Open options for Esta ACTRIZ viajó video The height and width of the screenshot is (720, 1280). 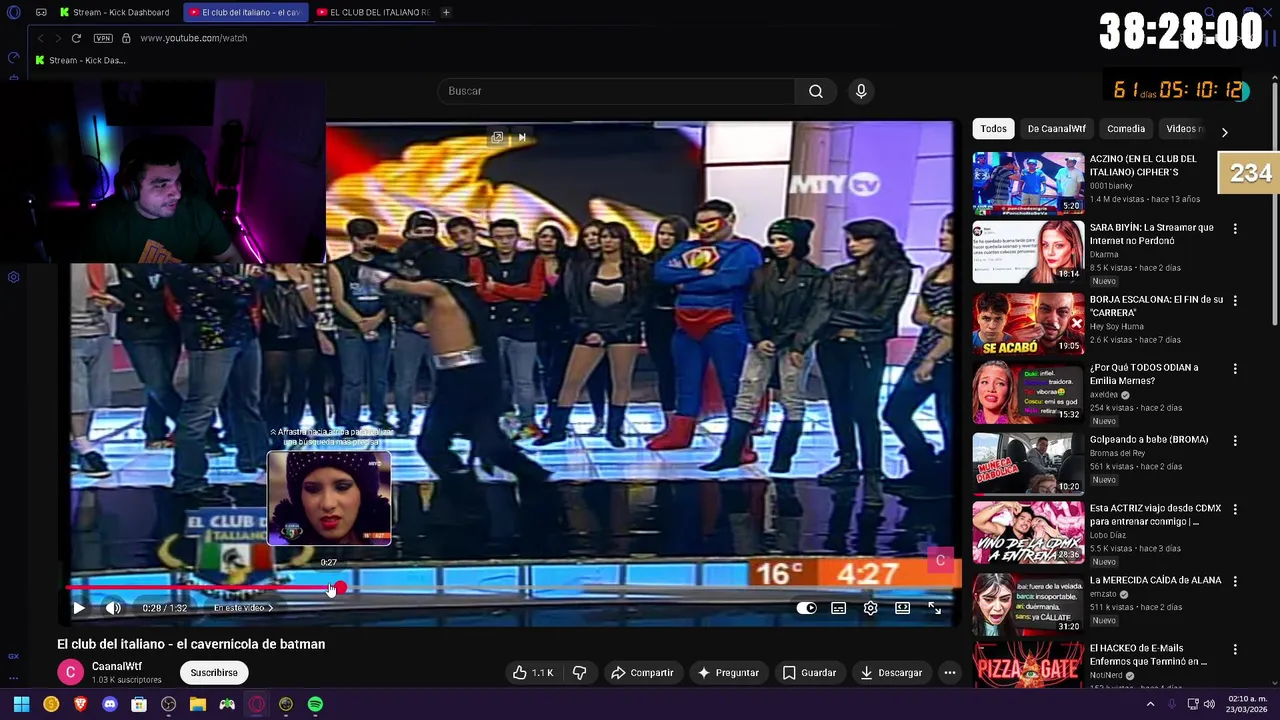(x=1235, y=510)
